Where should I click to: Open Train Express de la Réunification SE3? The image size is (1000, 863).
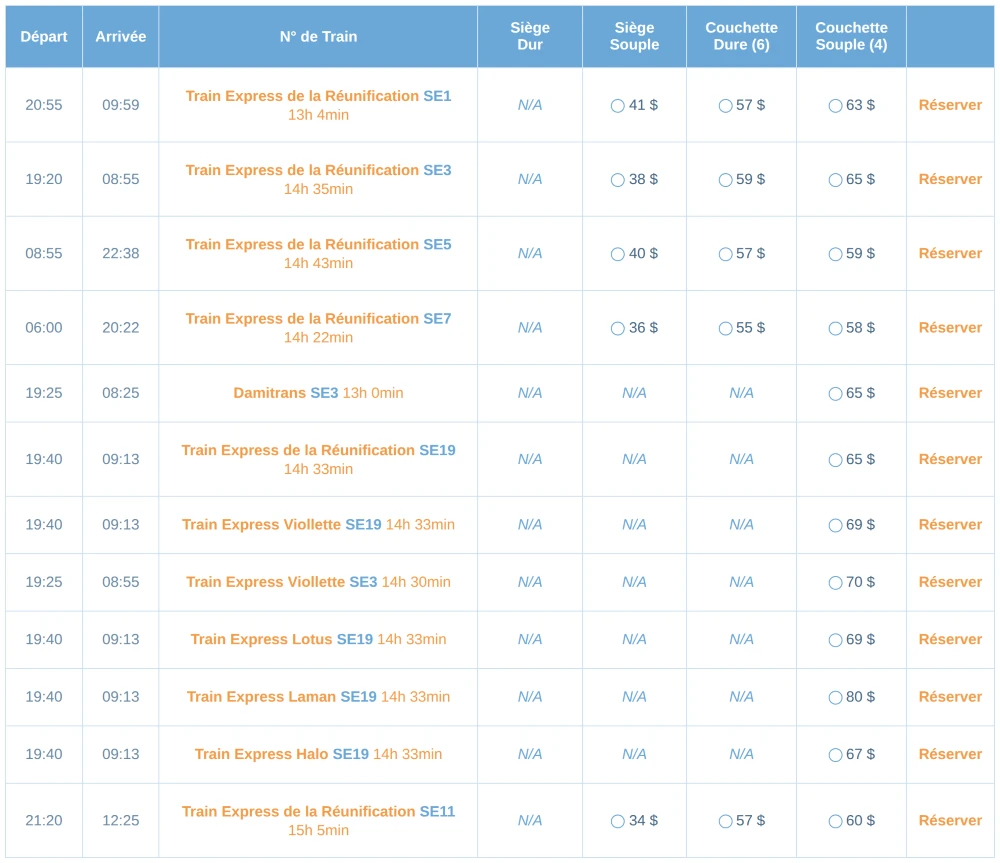pos(318,170)
